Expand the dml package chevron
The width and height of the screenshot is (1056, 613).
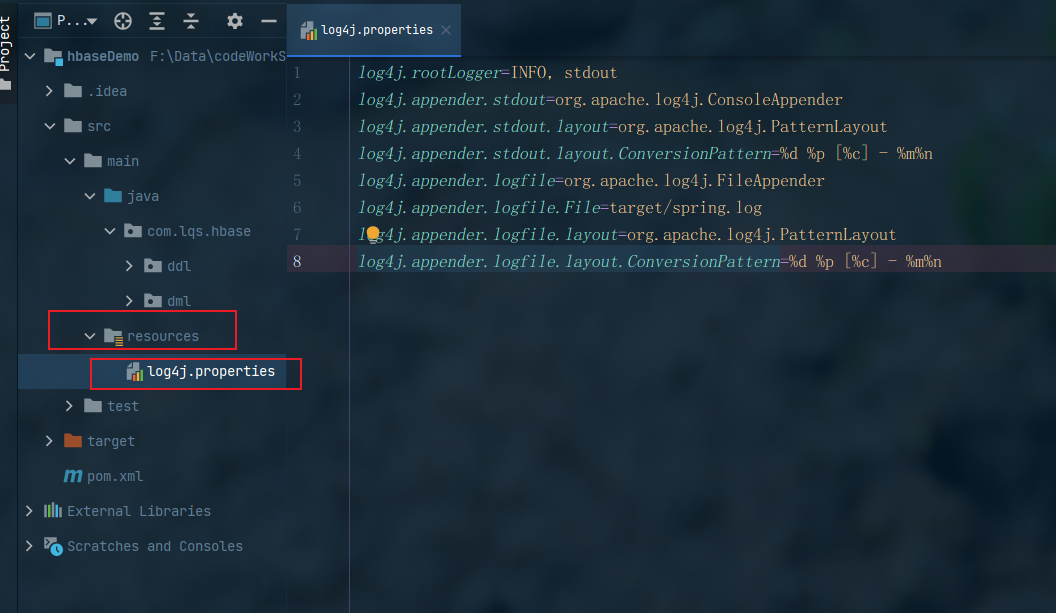click(x=129, y=301)
